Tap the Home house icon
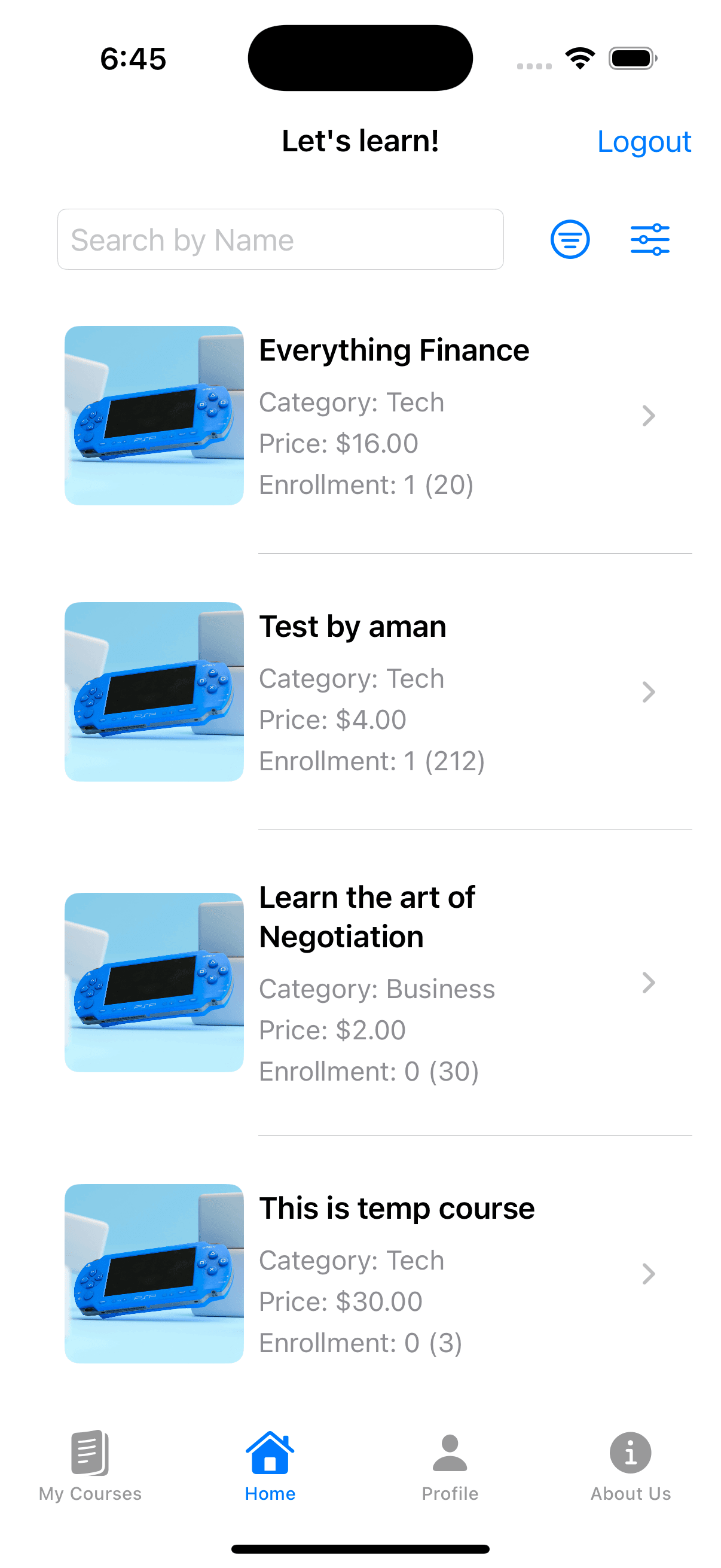The image size is (721, 1568). [270, 1453]
